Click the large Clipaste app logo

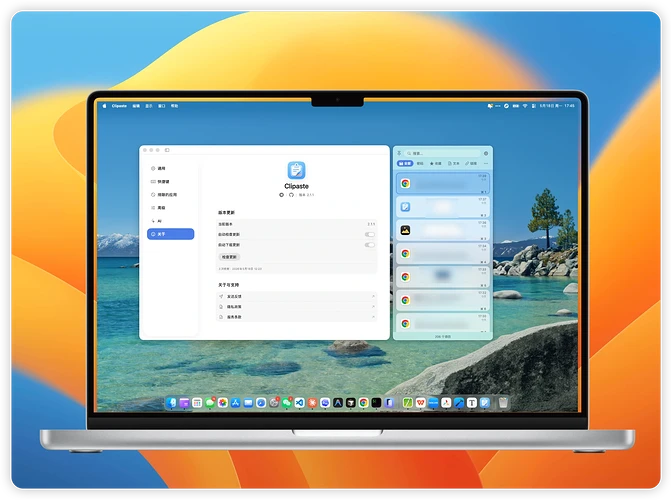click(296, 170)
